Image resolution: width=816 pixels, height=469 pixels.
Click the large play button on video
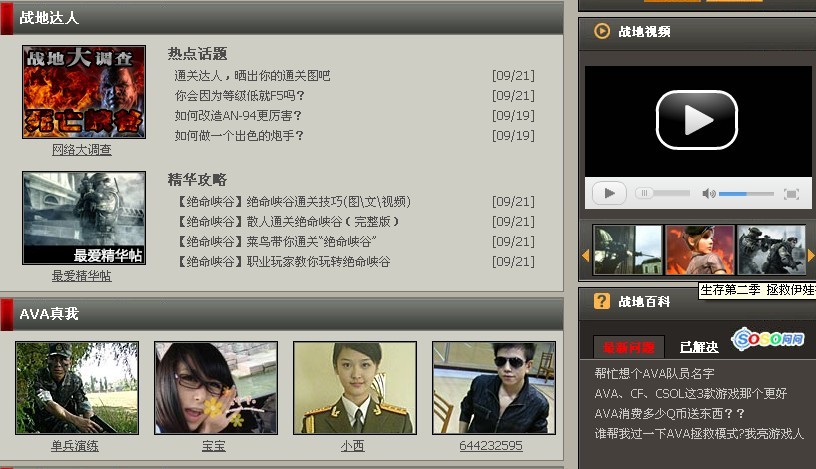pos(696,120)
